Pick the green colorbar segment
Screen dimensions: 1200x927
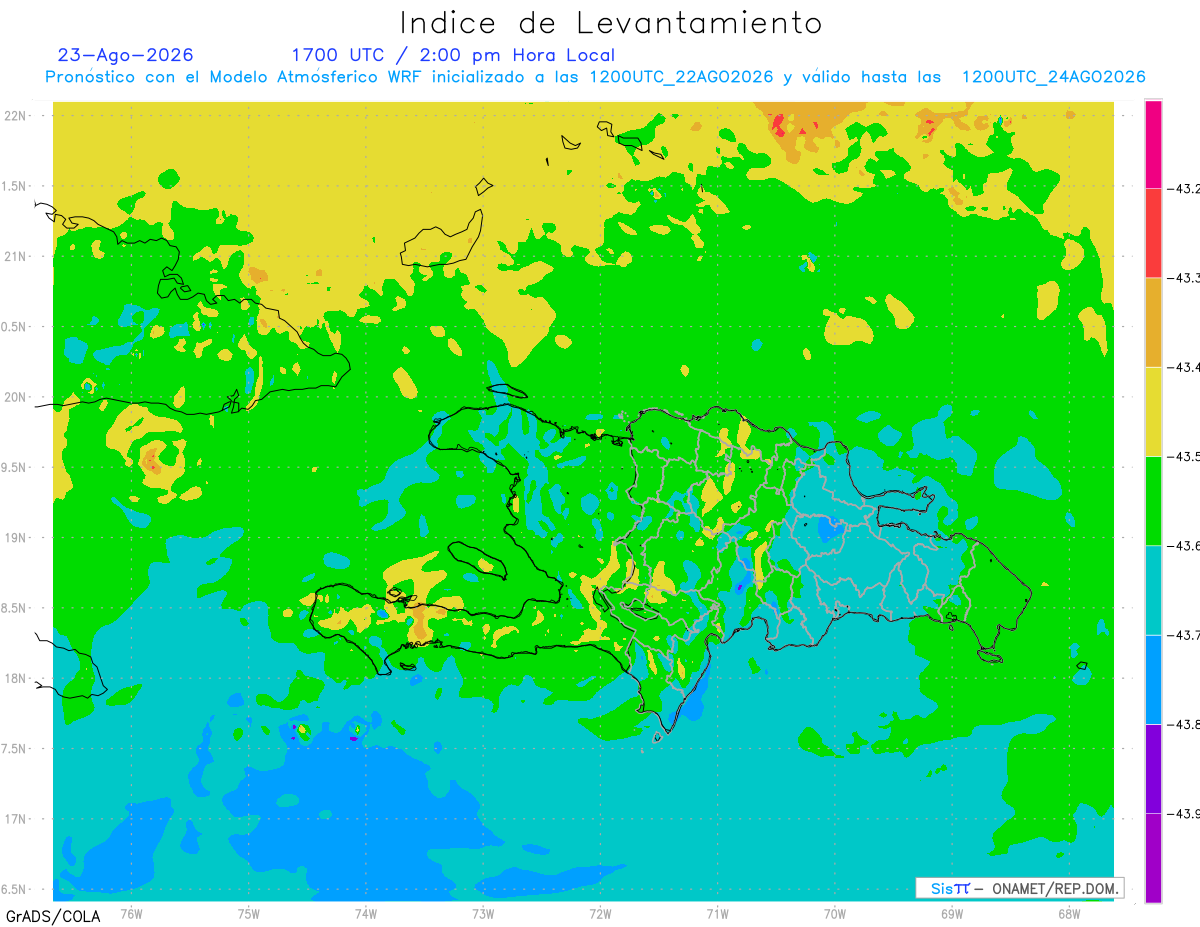[x=1153, y=500]
